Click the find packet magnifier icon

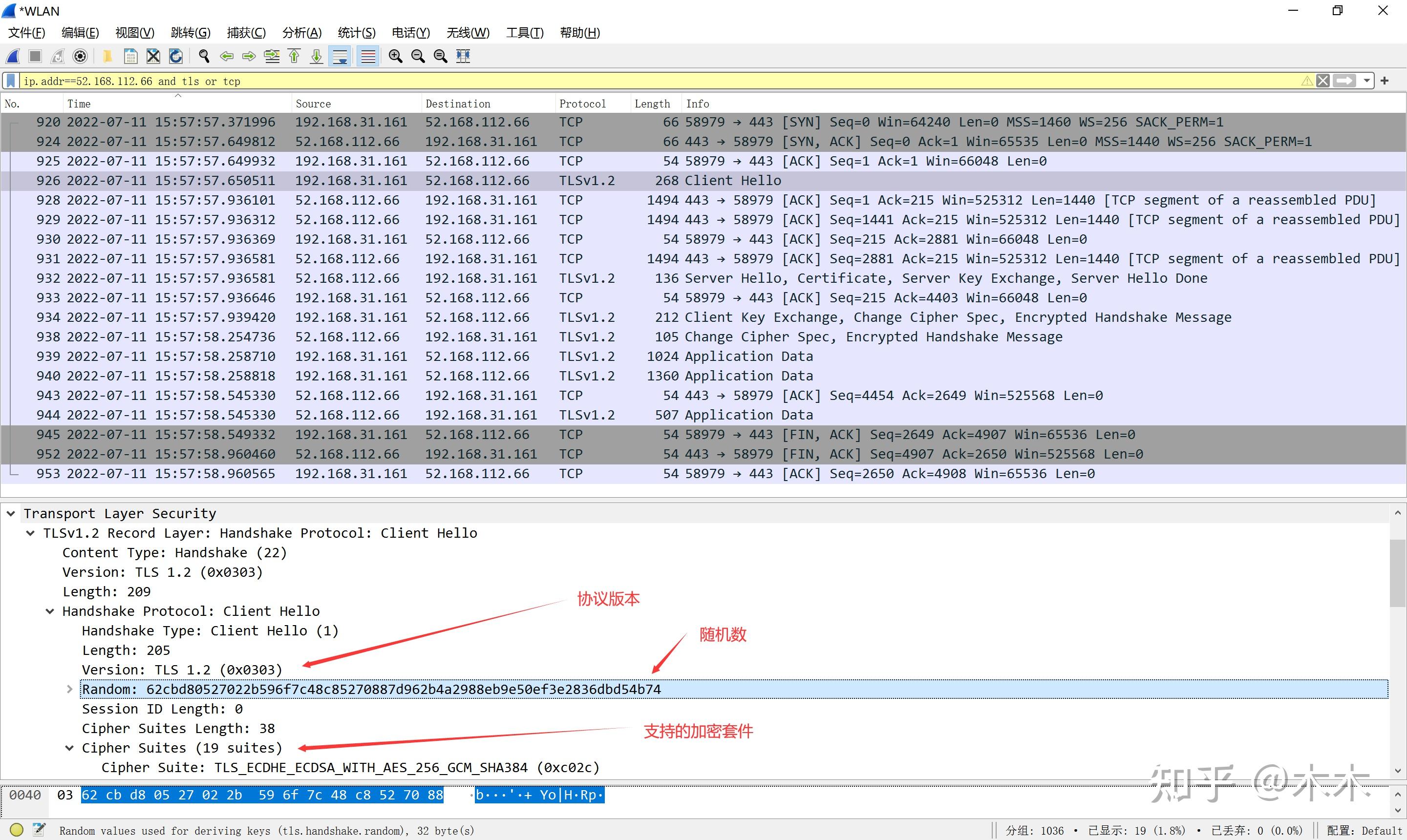click(x=204, y=56)
